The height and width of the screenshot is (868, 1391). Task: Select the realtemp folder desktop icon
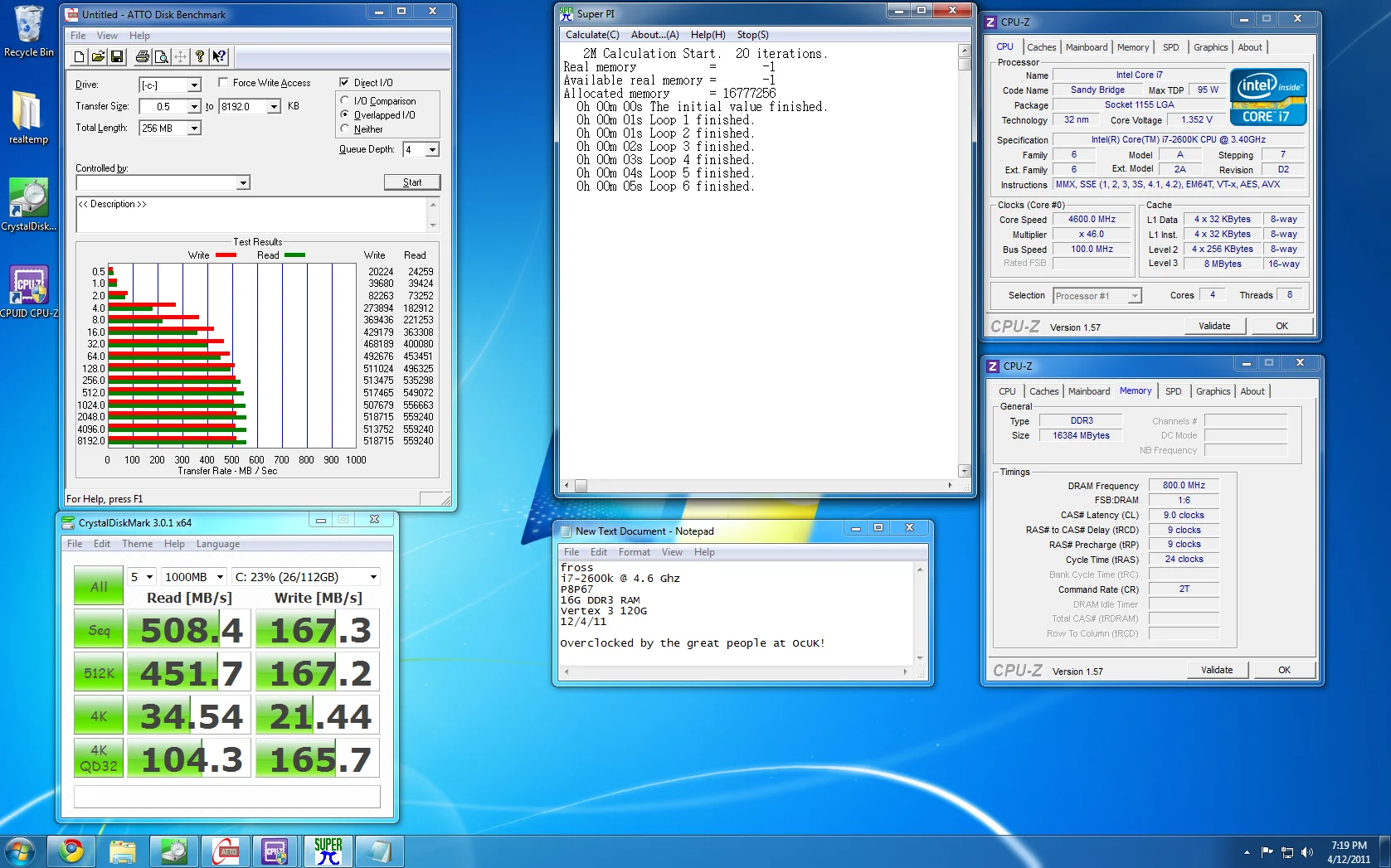[29, 117]
